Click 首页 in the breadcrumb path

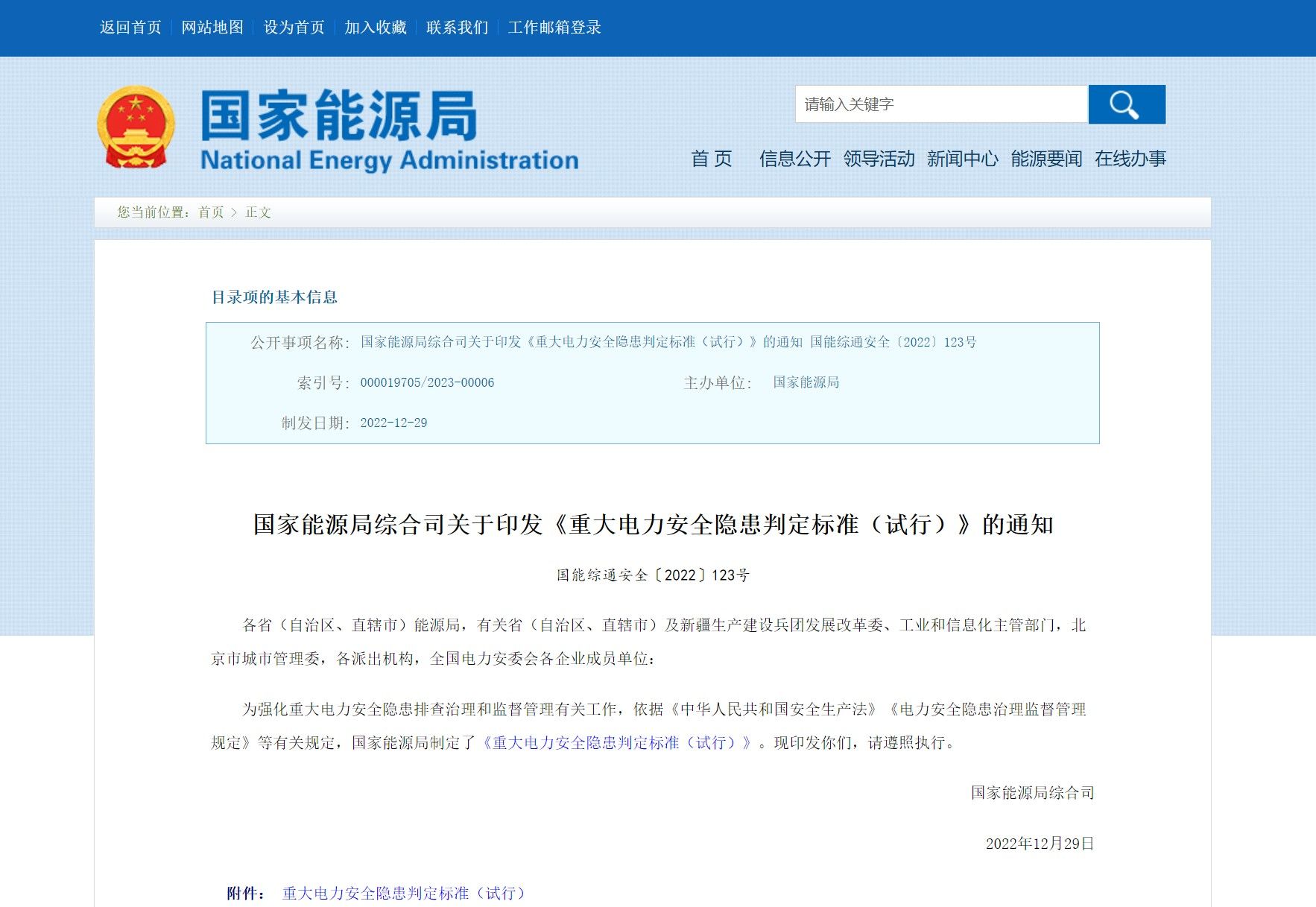click(211, 212)
